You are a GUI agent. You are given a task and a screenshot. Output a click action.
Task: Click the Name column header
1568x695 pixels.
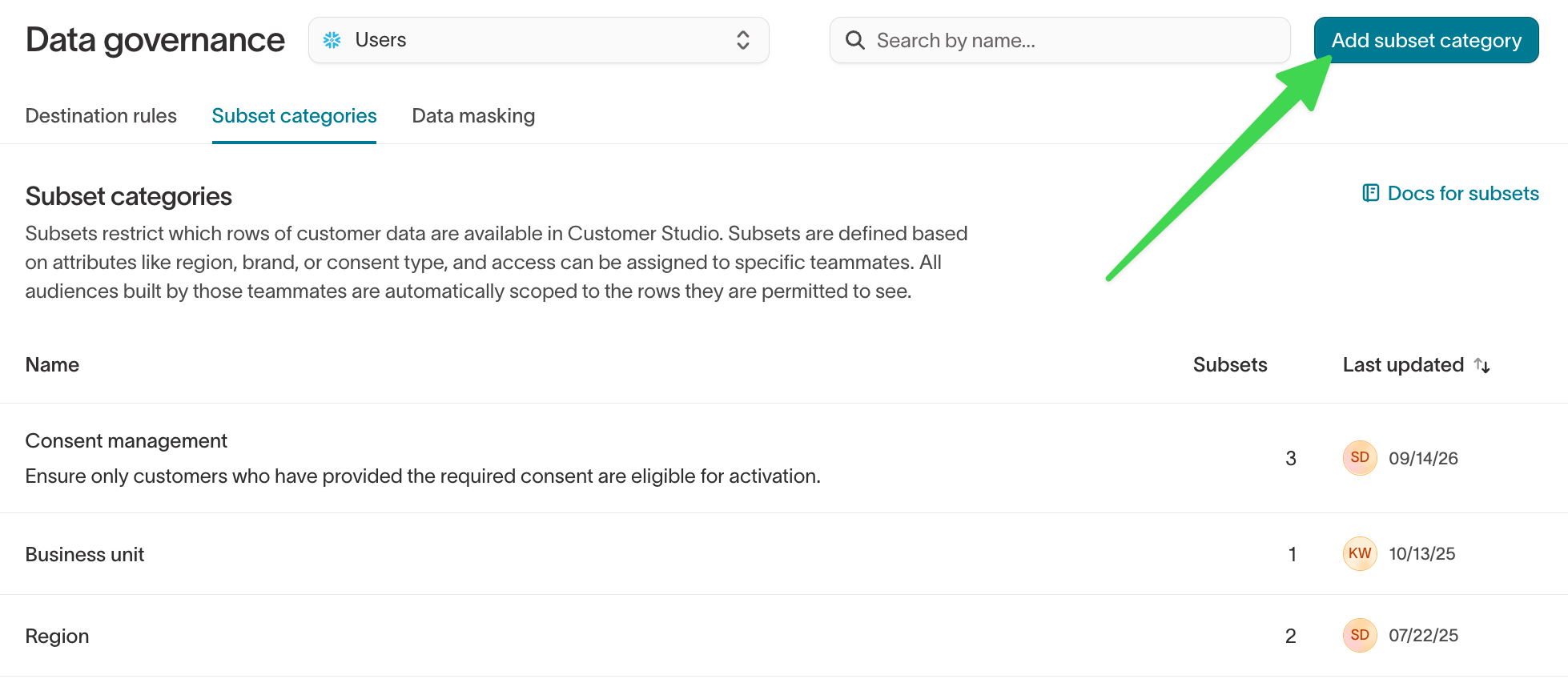pyautogui.click(x=52, y=365)
